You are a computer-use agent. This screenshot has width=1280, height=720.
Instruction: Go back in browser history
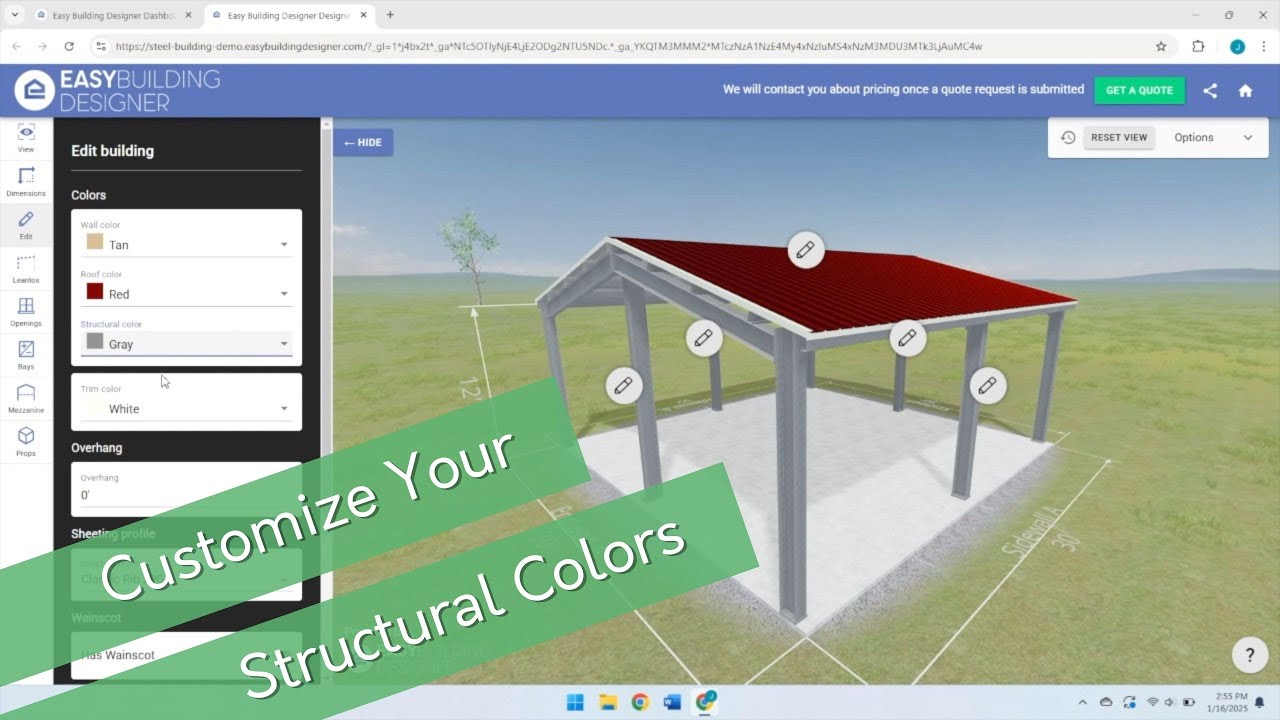pos(16,46)
